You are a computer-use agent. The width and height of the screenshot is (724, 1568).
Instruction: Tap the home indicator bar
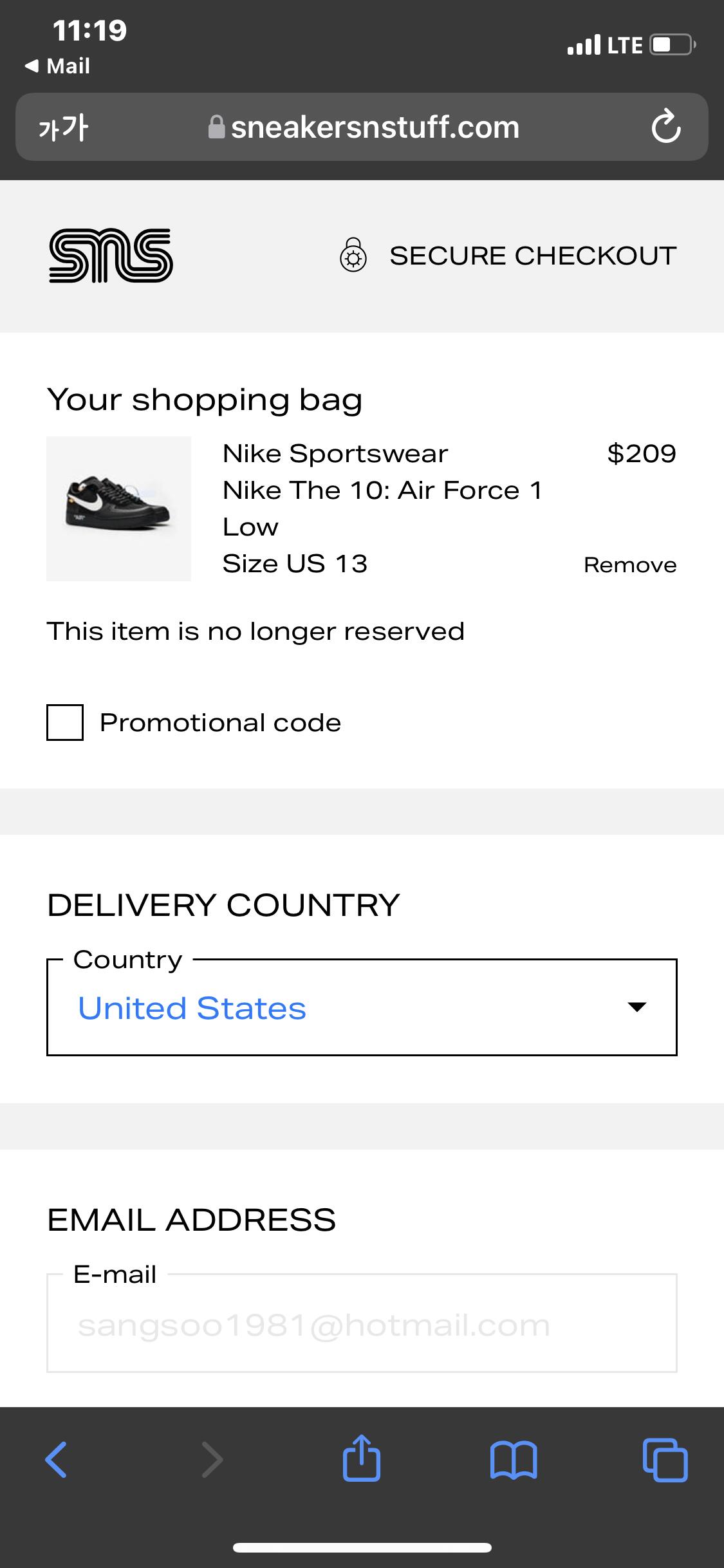click(x=362, y=1547)
